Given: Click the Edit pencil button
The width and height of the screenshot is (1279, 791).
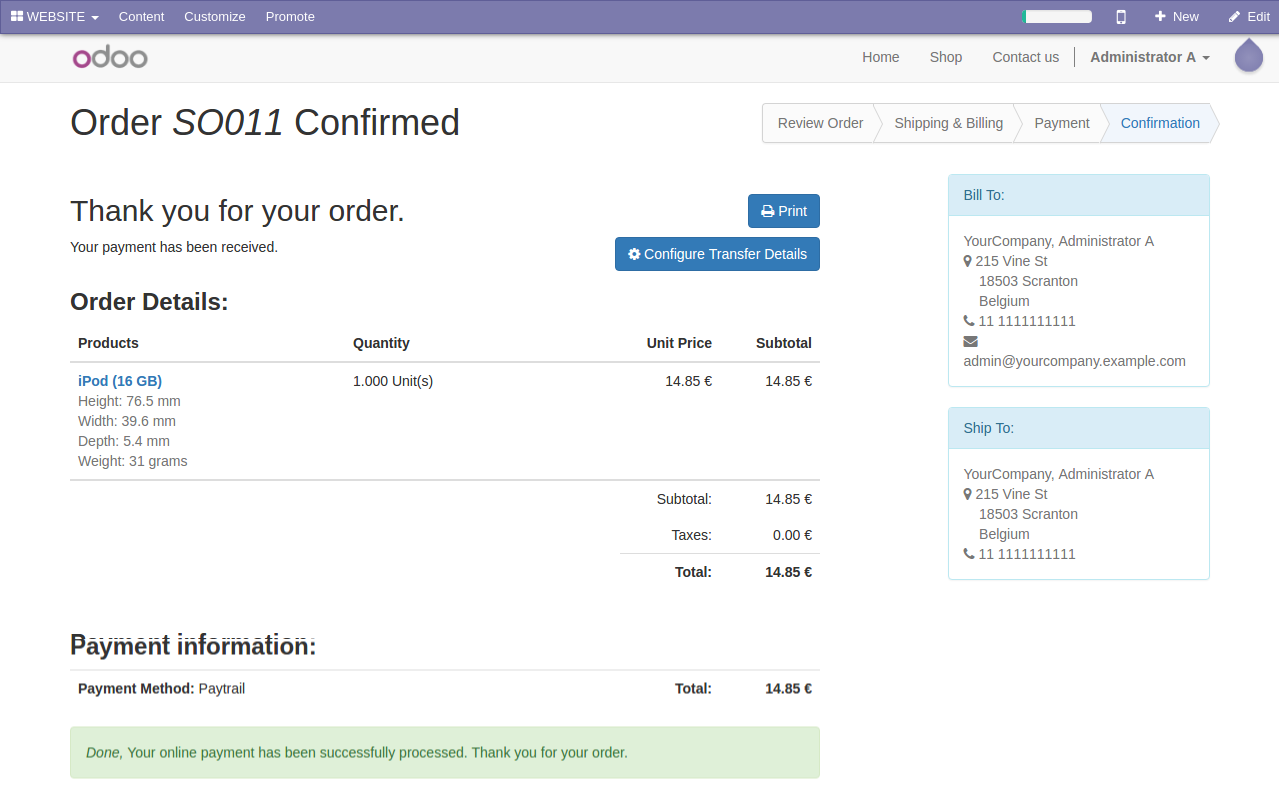Looking at the screenshot, I should tap(1249, 16).
